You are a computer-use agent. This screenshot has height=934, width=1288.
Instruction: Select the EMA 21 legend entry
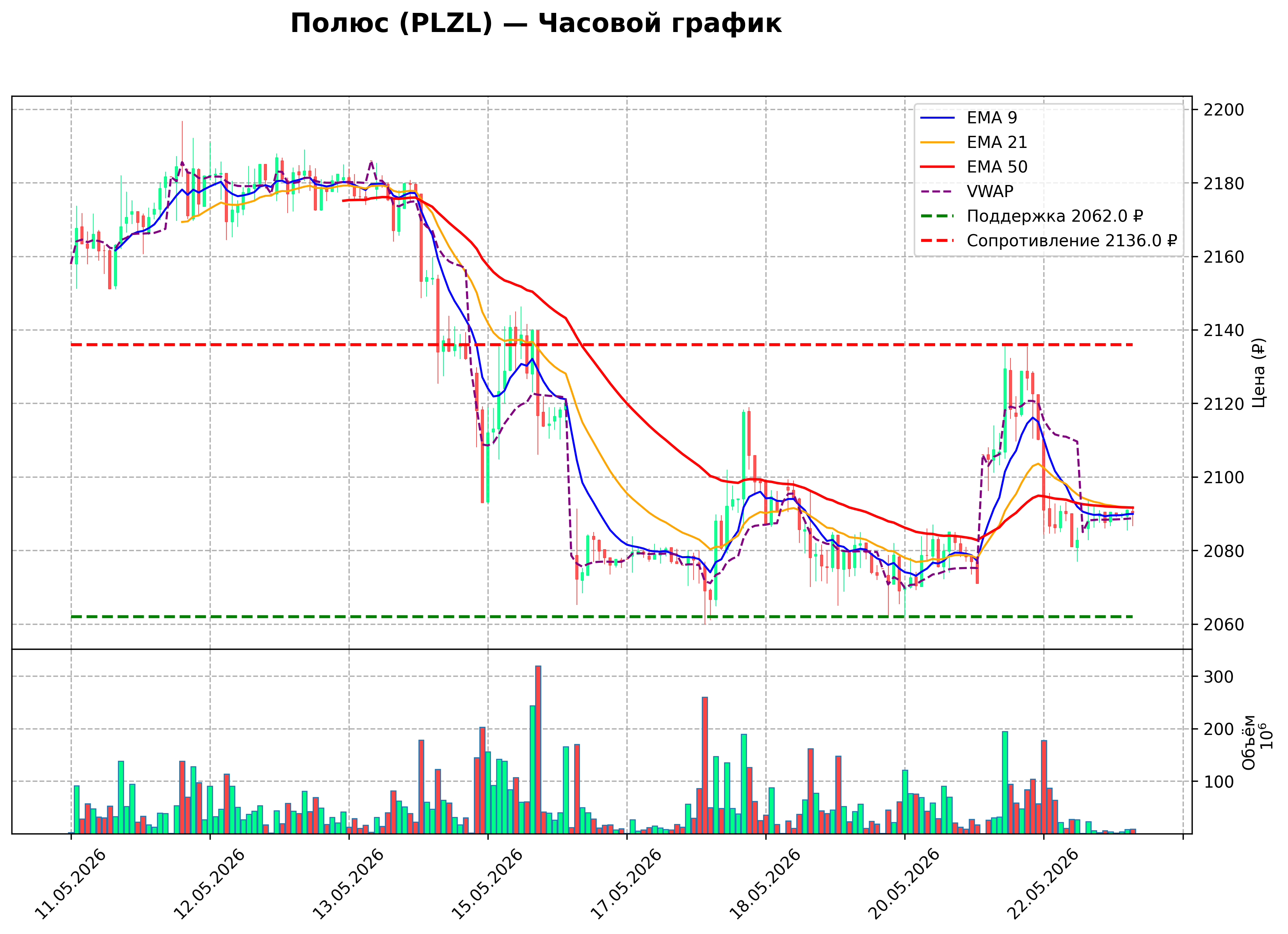point(997,142)
